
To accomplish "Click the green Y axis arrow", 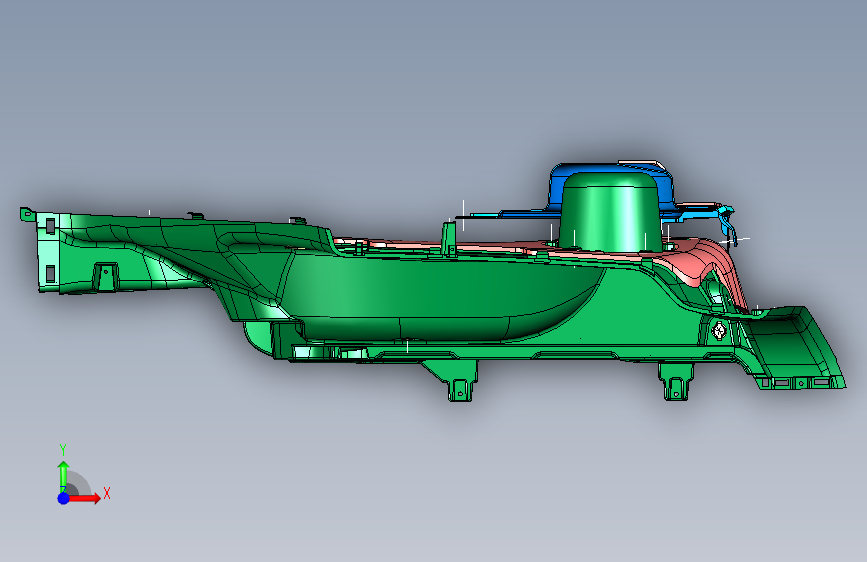I will 63,476.
